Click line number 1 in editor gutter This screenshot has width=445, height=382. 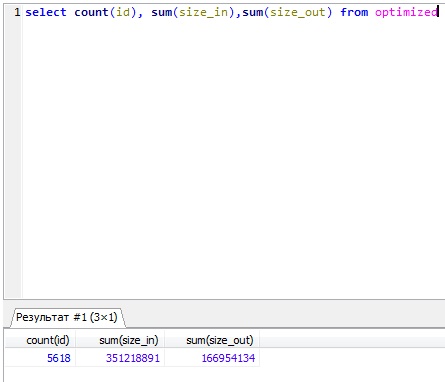[x=17, y=12]
